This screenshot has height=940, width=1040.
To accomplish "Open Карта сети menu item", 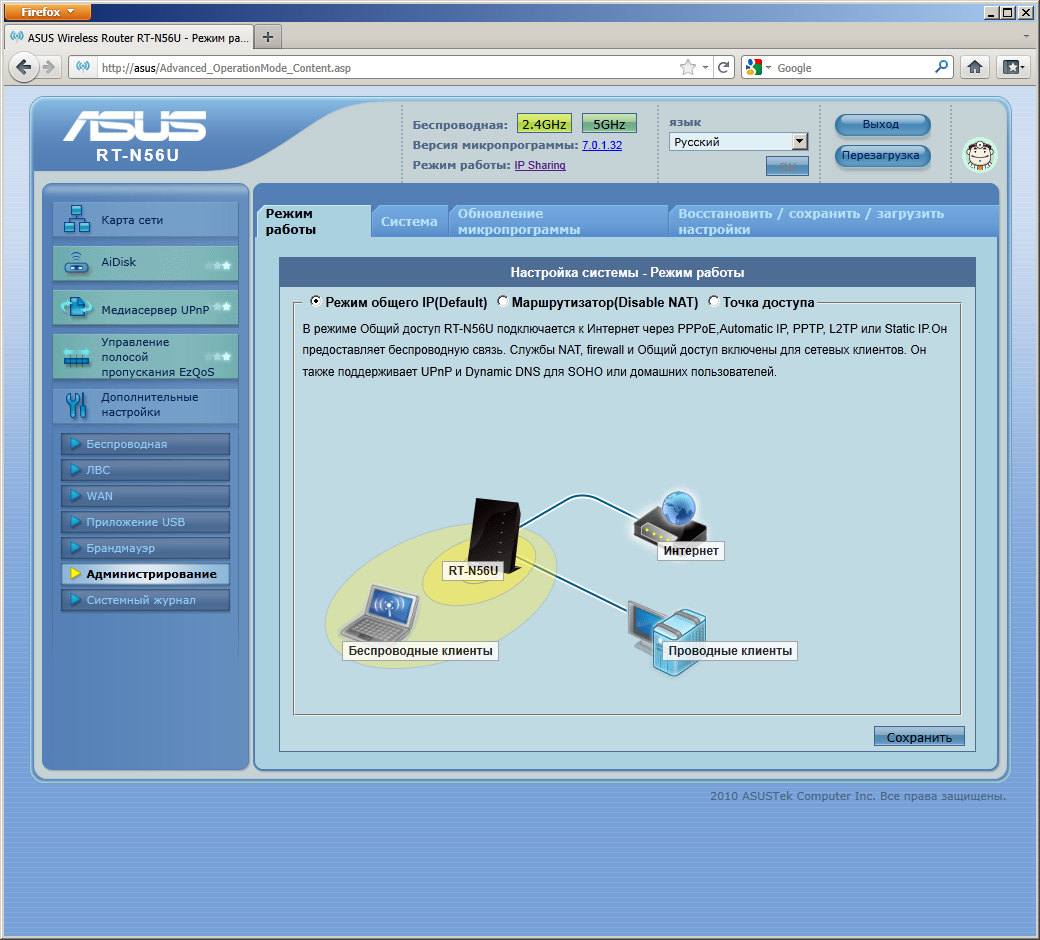I will pos(145,219).
